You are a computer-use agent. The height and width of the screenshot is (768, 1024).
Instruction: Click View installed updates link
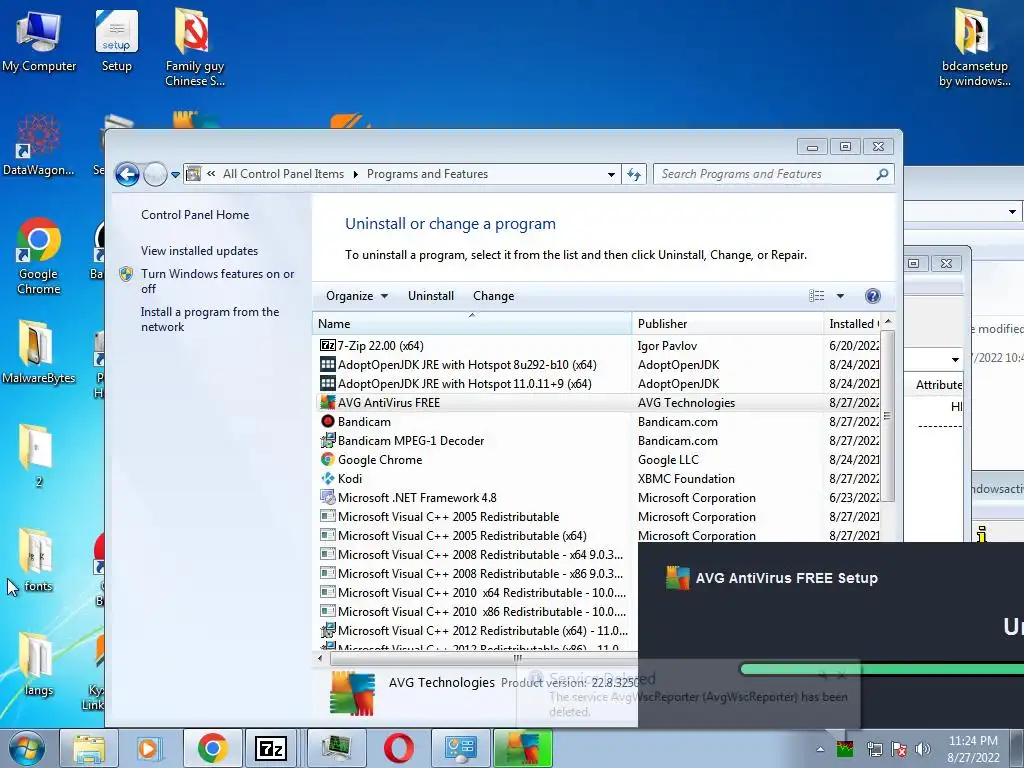[x=199, y=251]
